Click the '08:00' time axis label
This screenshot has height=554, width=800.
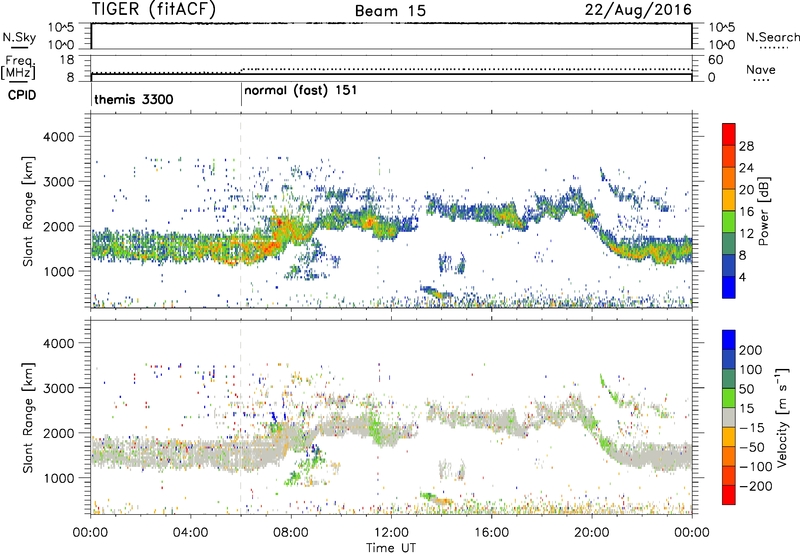point(291,533)
